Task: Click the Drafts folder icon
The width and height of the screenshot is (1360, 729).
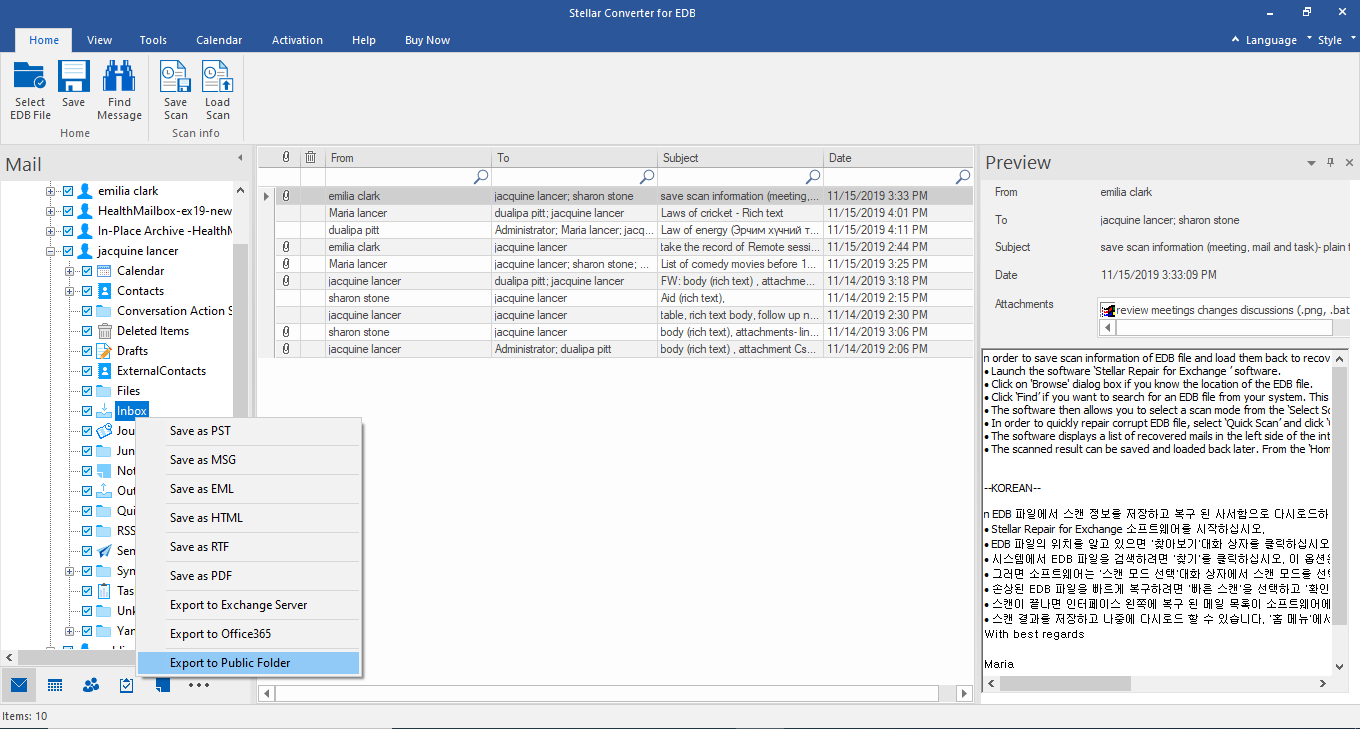Action: coord(104,351)
